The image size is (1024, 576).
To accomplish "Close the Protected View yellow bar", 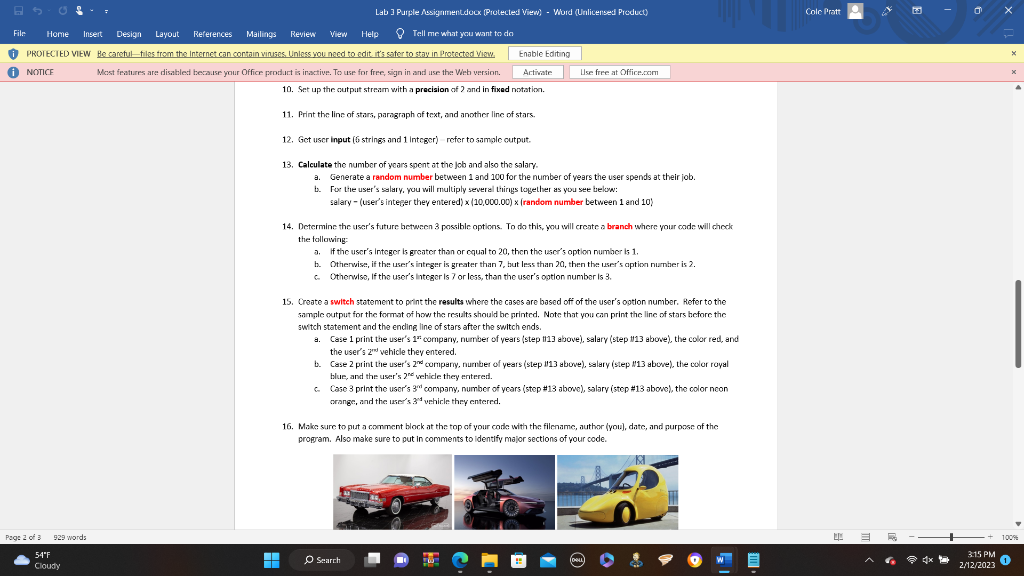I will pyautogui.click(x=1014, y=54).
